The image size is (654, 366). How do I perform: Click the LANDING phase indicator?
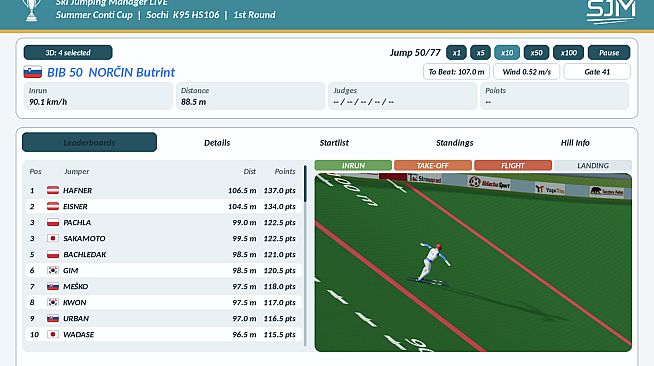pyautogui.click(x=593, y=165)
